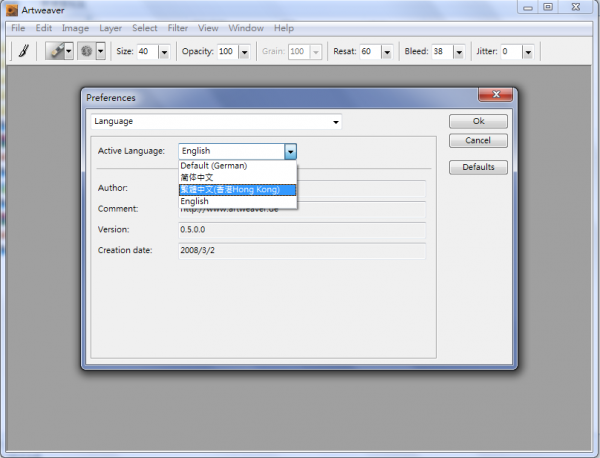Open the Jitter dropdown arrow
Viewport: 600px width, 458px height.
pyautogui.click(x=528, y=52)
